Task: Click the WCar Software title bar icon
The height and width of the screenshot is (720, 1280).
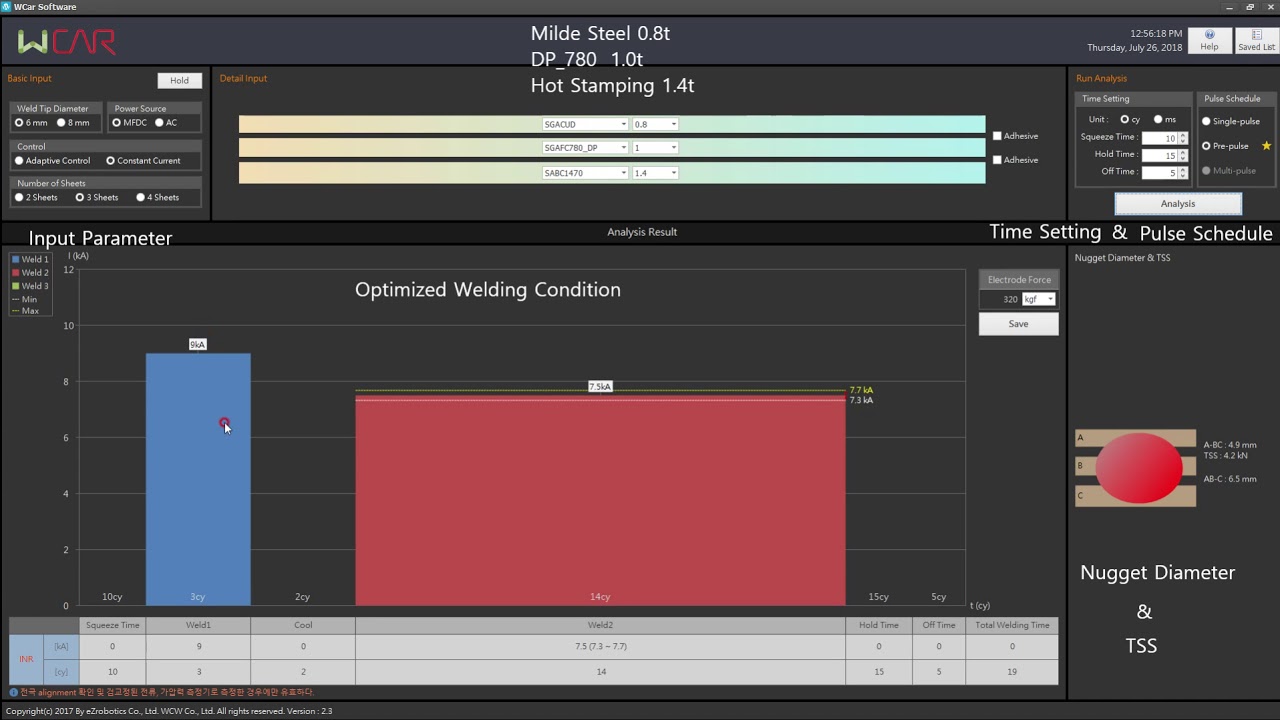Action: tap(6, 7)
